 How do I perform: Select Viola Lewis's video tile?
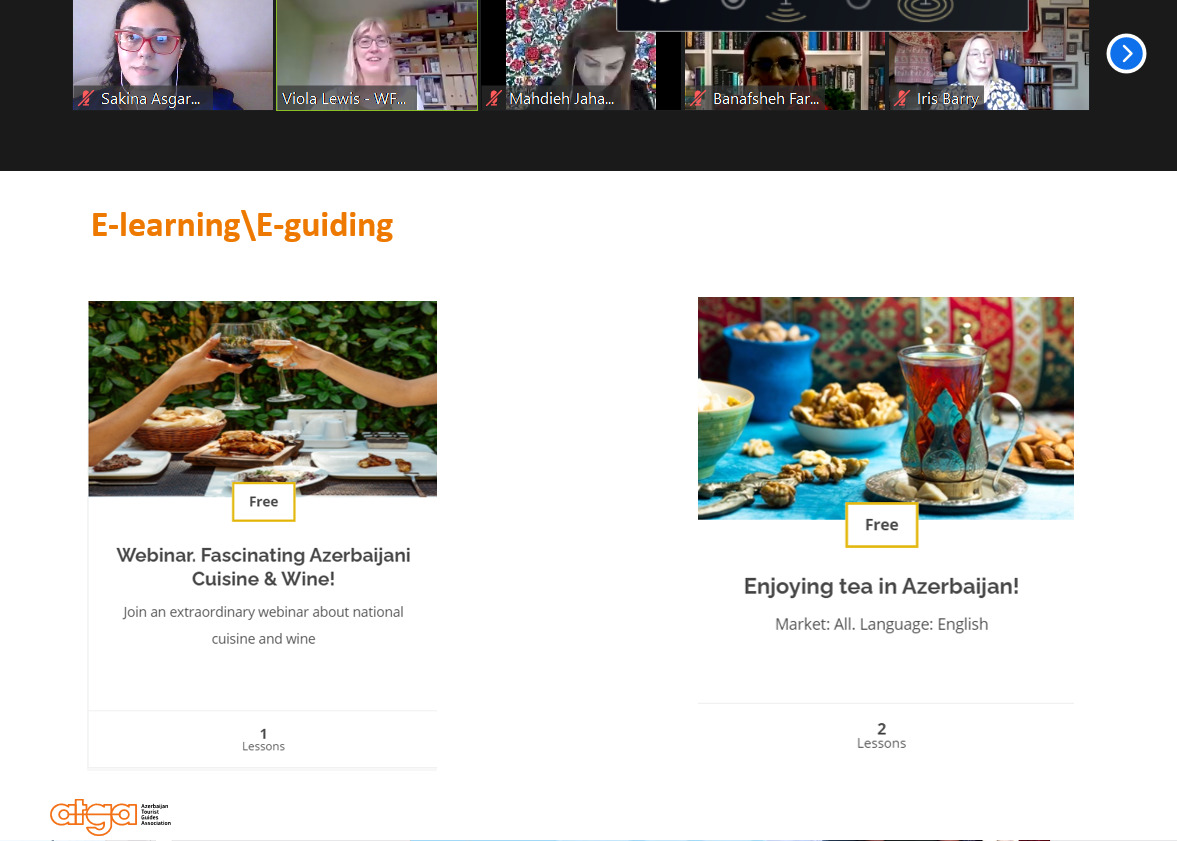pos(377,55)
